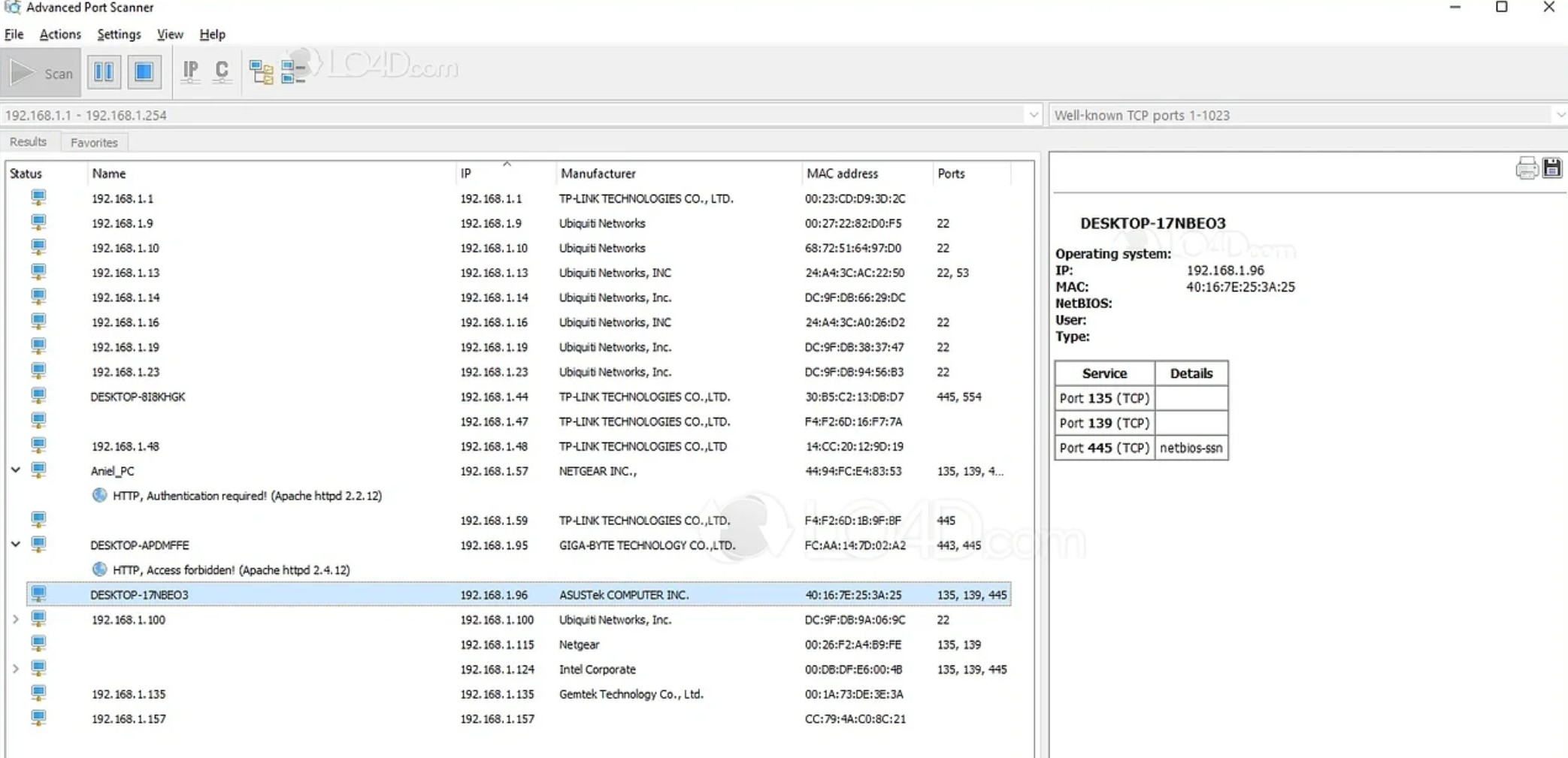
Task: Click the computer icon for 192.168.1.1
Action: (38, 198)
